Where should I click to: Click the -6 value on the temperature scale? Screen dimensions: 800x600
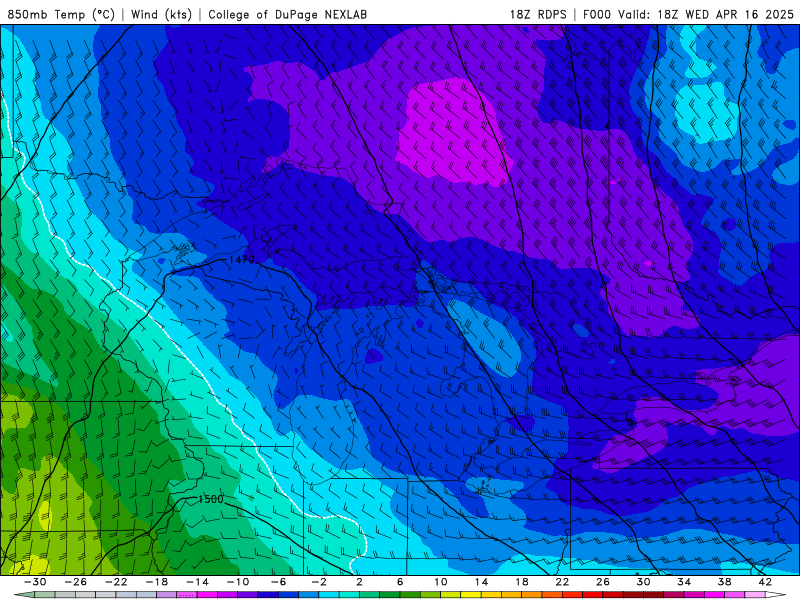[x=278, y=582]
